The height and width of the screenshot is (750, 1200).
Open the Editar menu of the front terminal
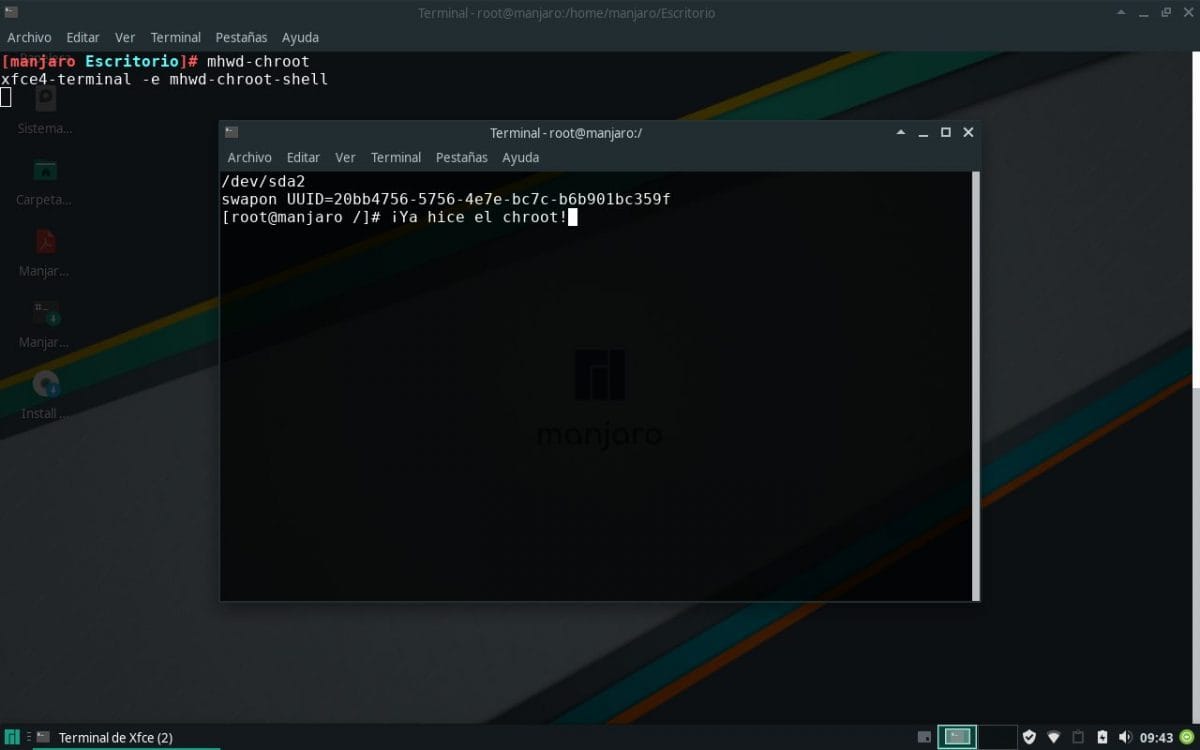pyautogui.click(x=303, y=157)
